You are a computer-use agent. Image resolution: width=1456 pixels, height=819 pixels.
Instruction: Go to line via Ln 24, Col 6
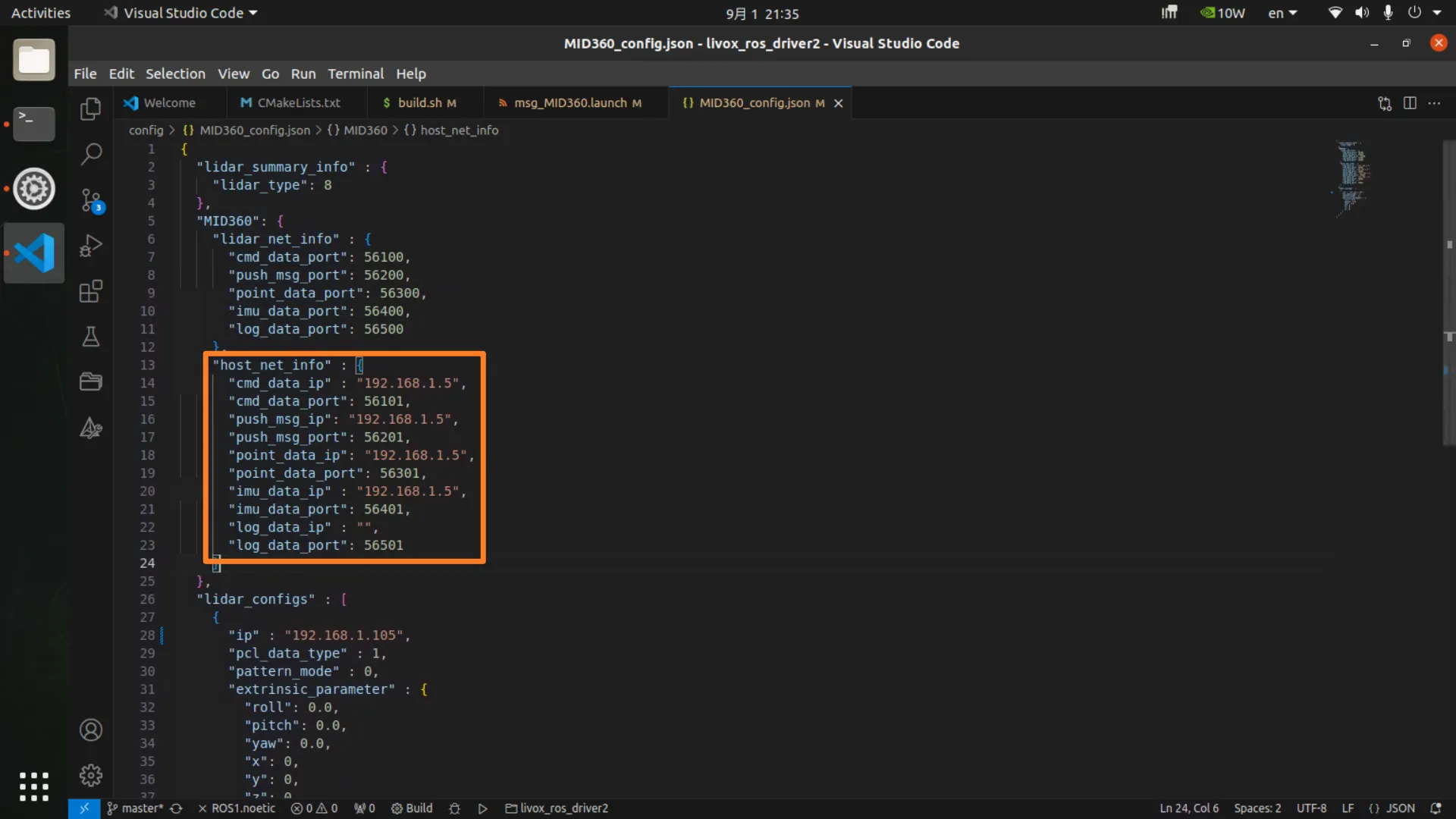coord(1189,808)
